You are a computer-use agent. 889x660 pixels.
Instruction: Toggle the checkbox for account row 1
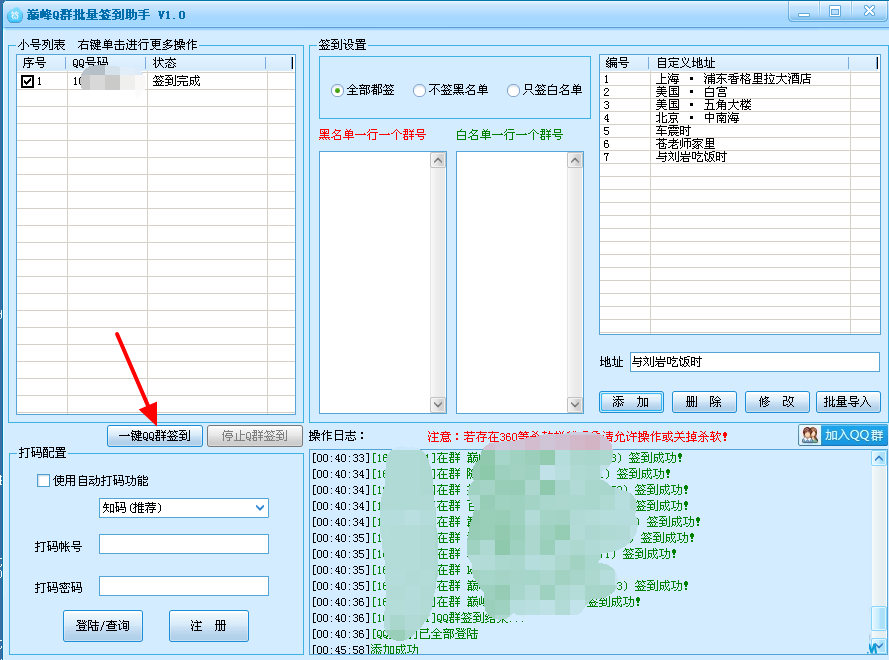click(x=27, y=81)
